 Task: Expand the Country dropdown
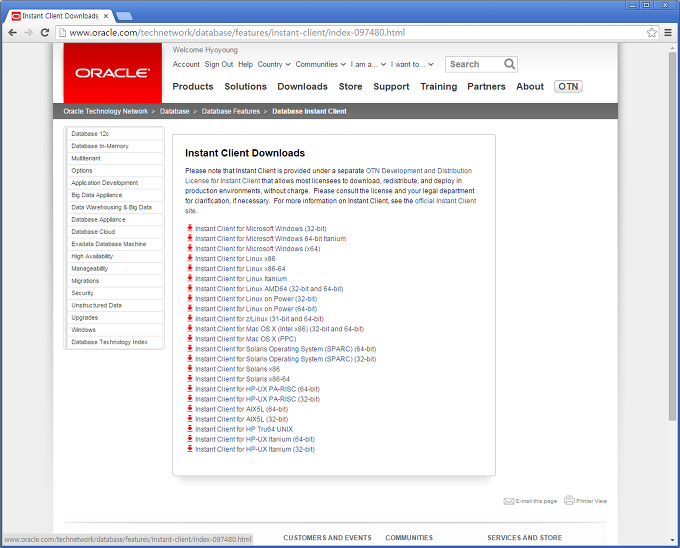[274, 64]
